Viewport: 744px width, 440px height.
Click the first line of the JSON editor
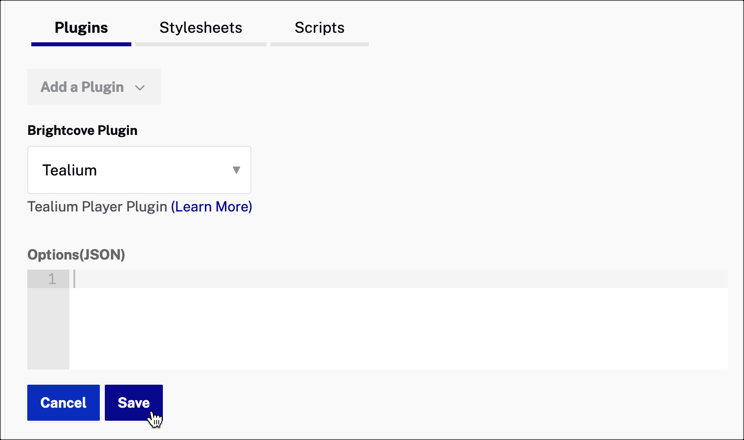(400, 279)
